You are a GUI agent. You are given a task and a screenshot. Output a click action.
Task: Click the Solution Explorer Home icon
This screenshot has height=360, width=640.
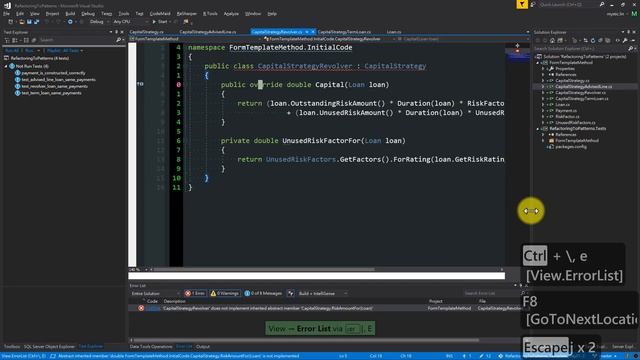[552, 40]
